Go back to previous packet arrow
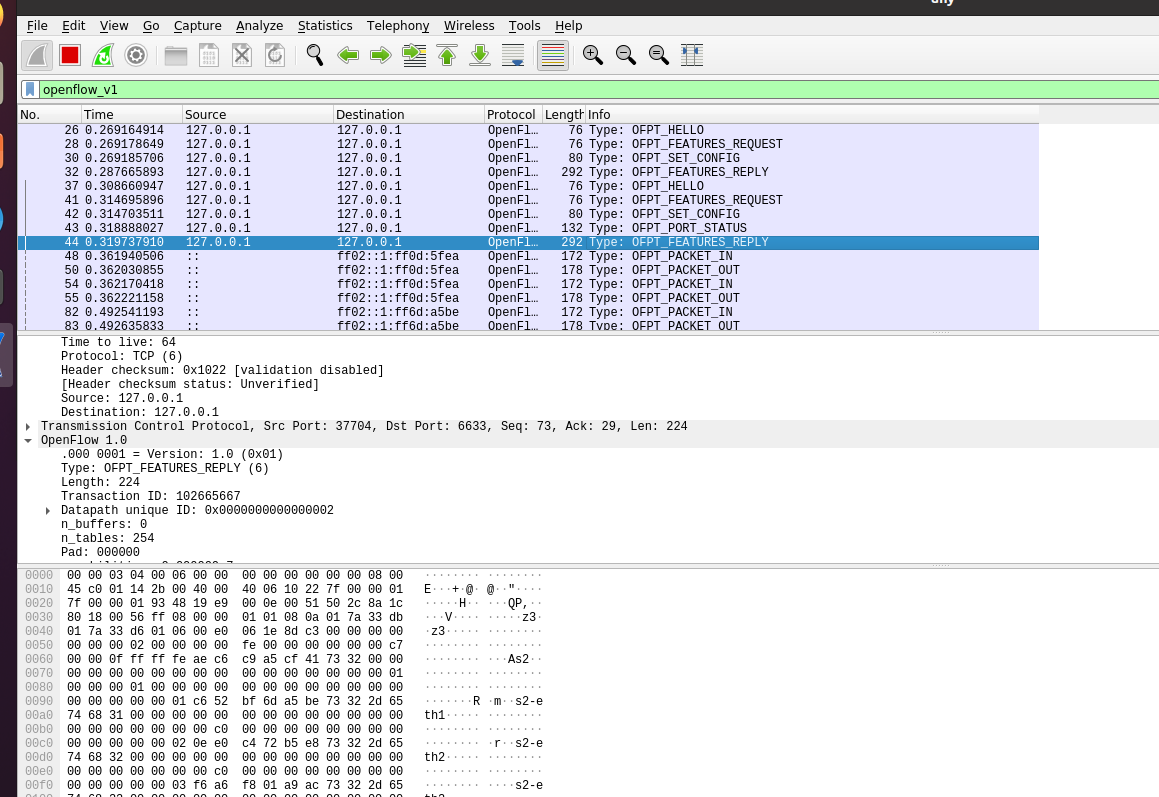This screenshot has height=797, width=1159. pos(348,55)
